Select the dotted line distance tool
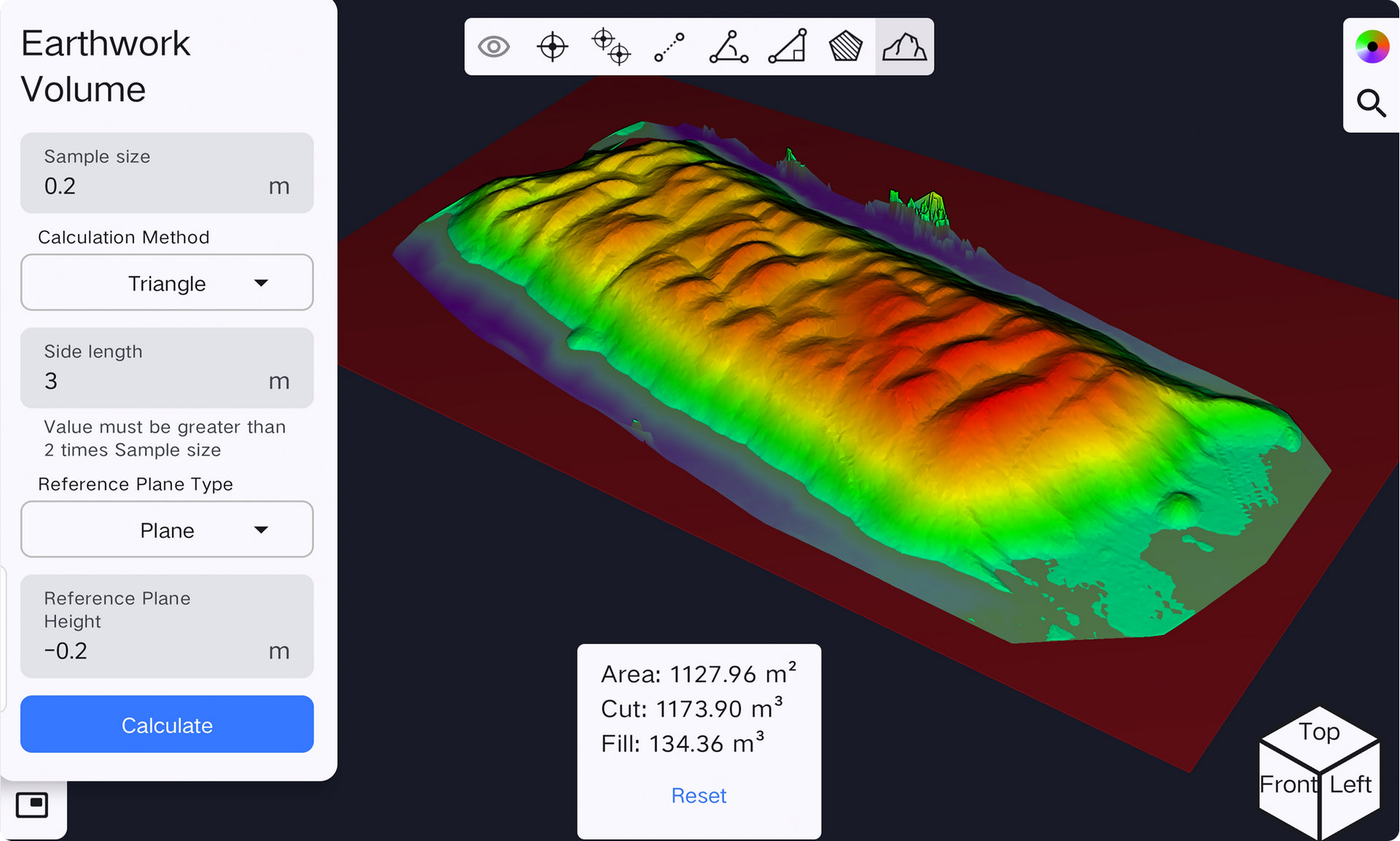The image size is (1400, 841). pos(669,47)
